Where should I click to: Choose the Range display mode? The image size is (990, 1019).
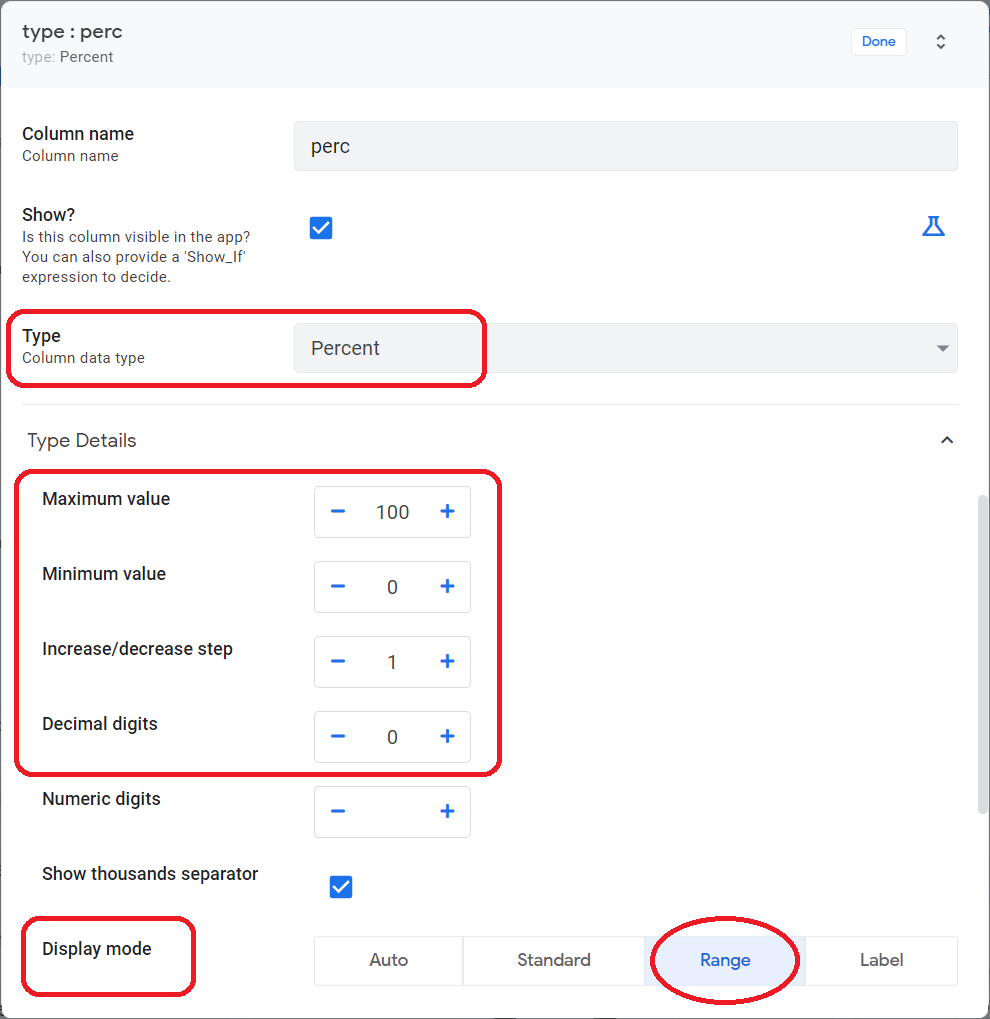725,961
